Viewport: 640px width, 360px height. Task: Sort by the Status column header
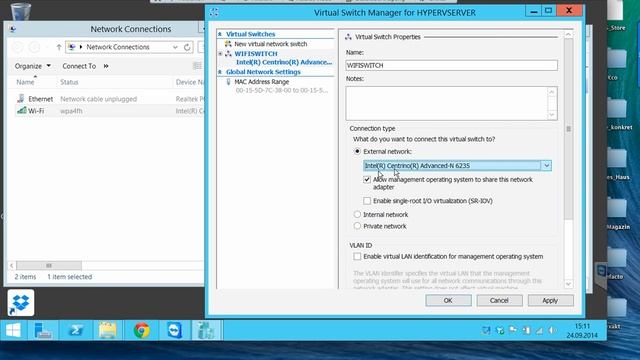click(69, 82)
